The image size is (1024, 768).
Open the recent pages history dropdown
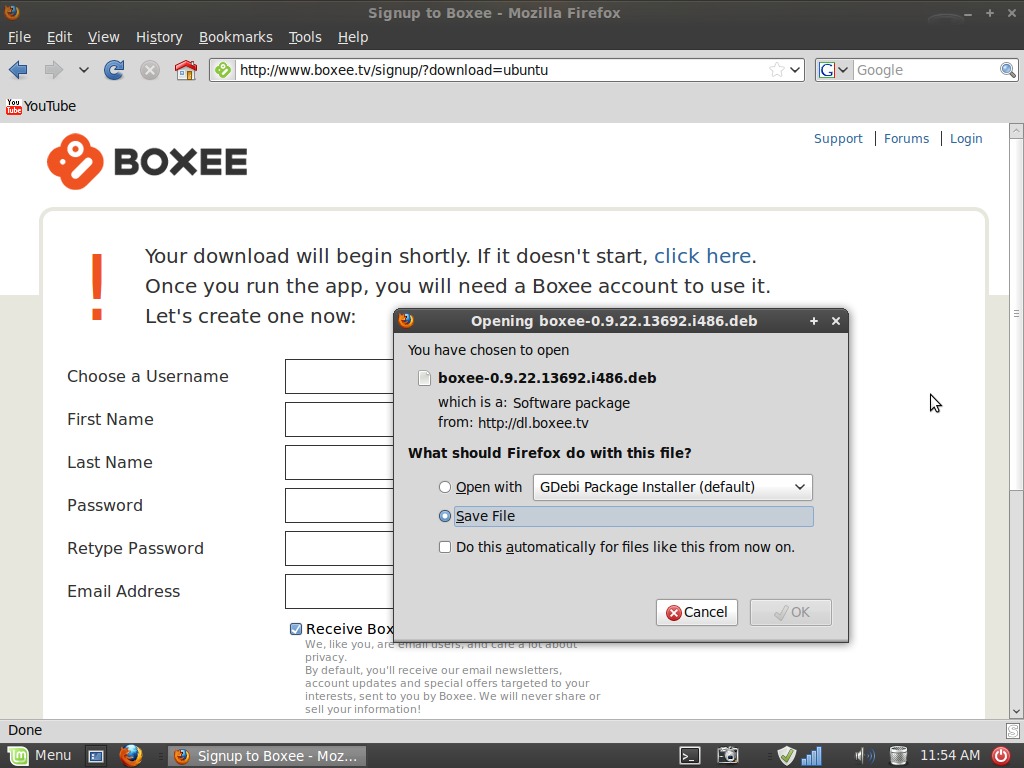(x=84, y=70)
